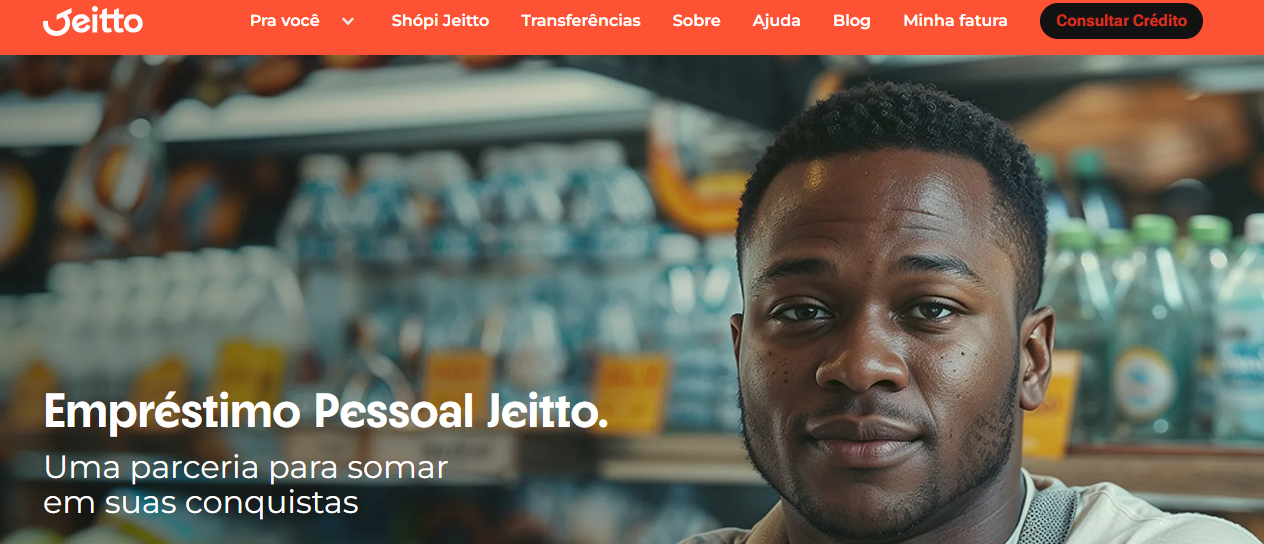Click the Consultar Crédito button
Image resolution: width=1264 pixels, height=544 pixels.
pos(1121,21)
